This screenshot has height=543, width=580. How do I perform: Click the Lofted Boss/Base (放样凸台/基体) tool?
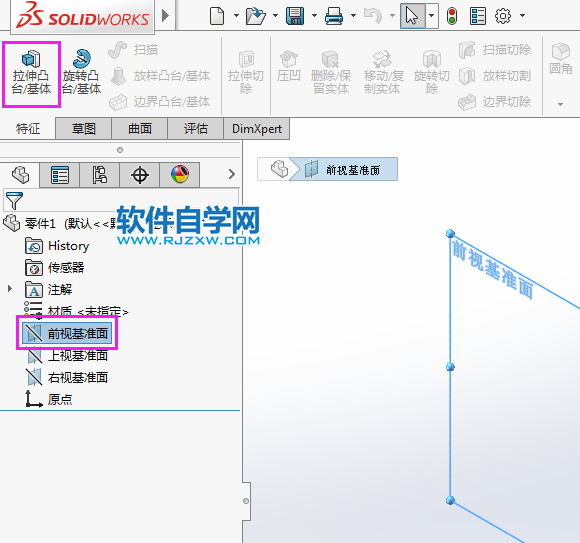pos(160,76)
